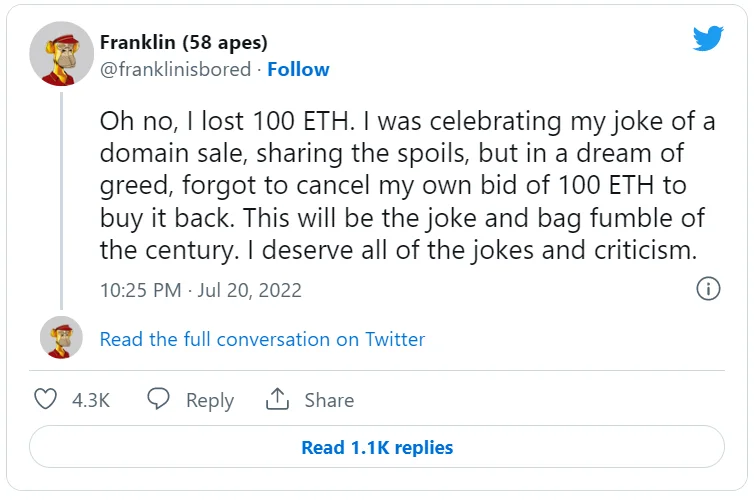Click the Share upload arrow icon
This screenshot has height=500, width=754.
[x=277, y=399]
